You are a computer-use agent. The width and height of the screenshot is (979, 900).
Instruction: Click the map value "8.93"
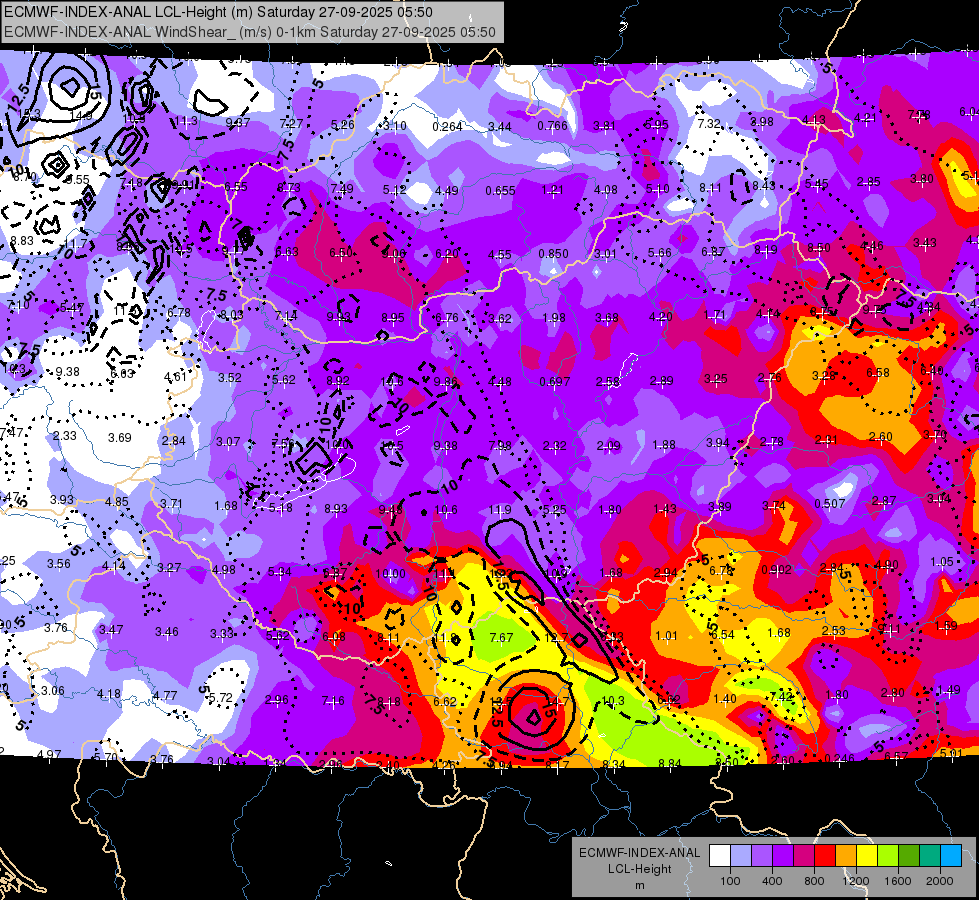(x=336, y=508)
